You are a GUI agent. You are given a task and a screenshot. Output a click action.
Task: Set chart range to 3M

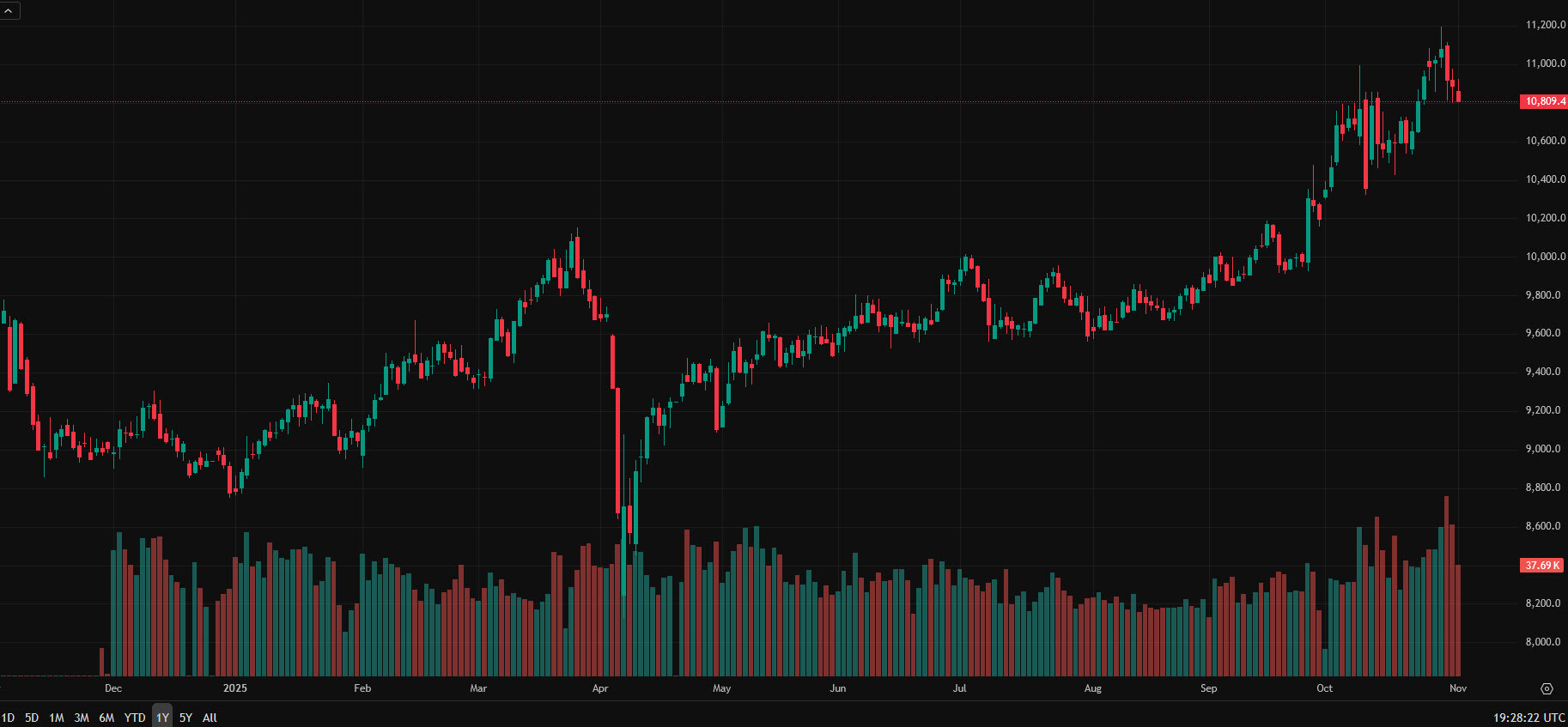point(82,718)
